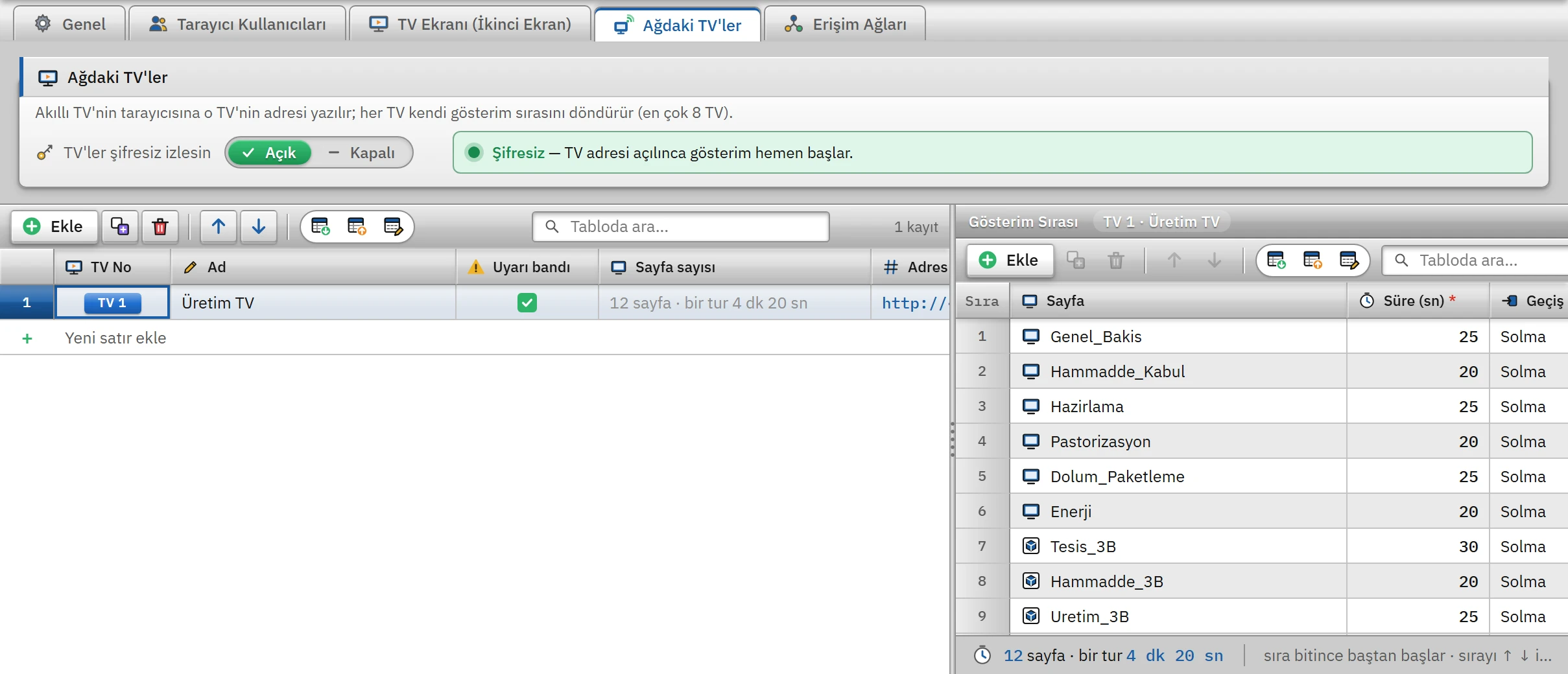Click the Süre (sn) column header

click(x=1418, y=301)
